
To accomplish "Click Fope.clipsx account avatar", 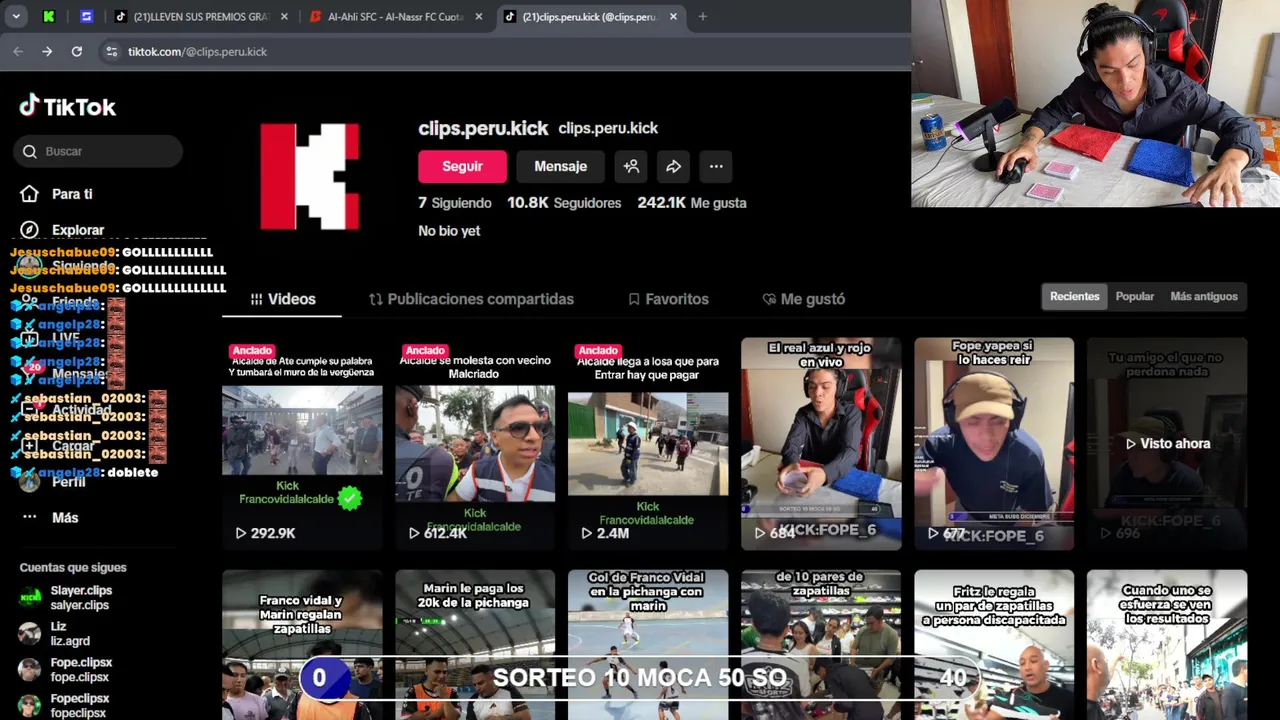I will (x=30, y=670).
